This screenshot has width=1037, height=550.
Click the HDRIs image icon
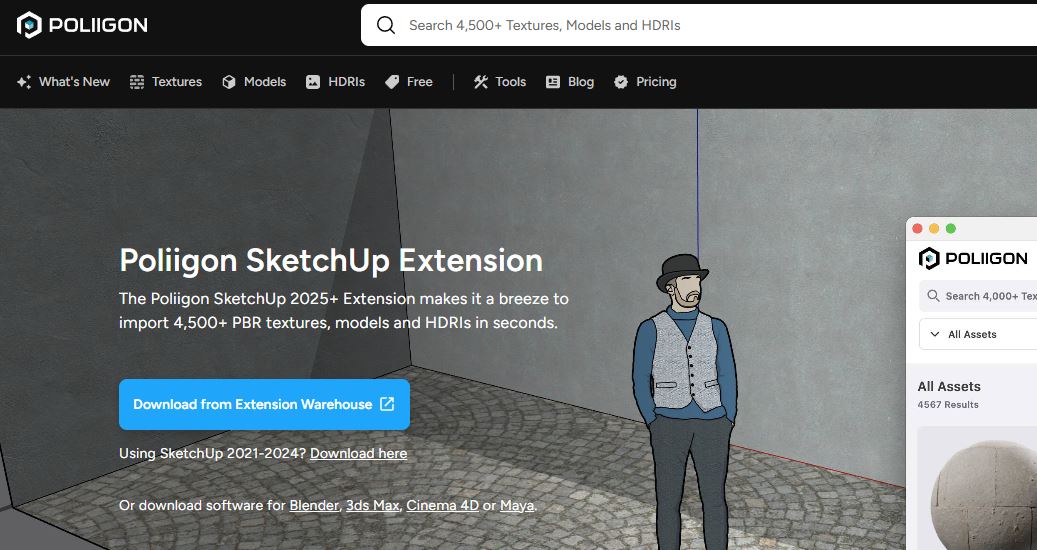[313, 82]
